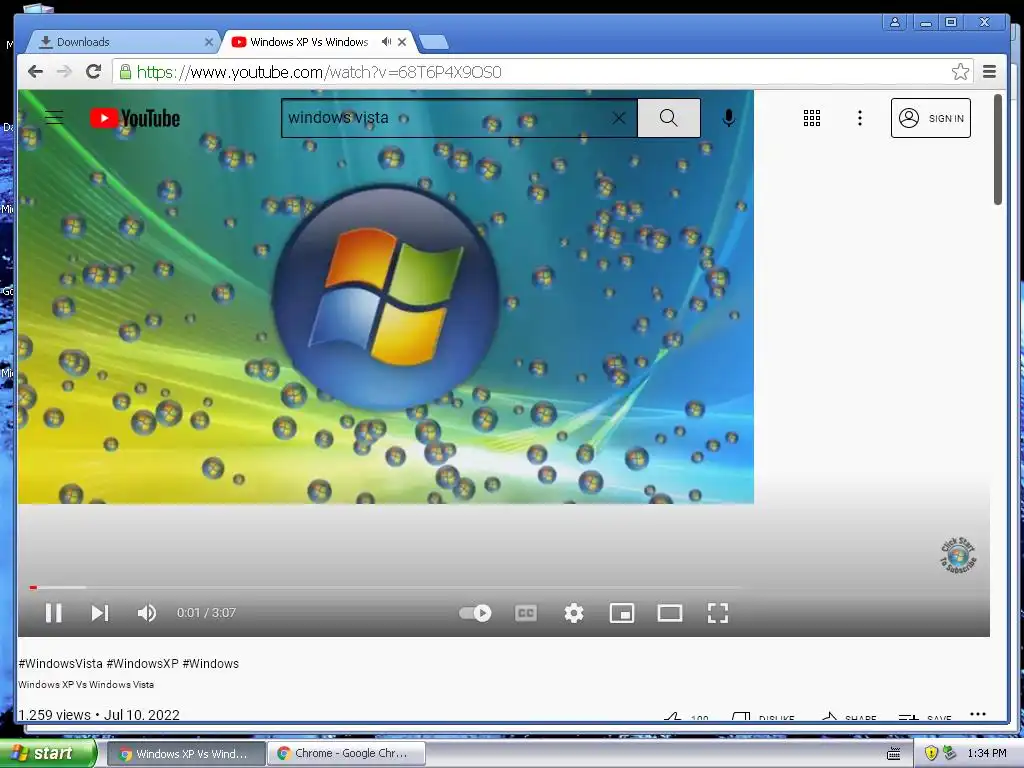The height and width of the screenshot is (768, 1024).
Task: Open a new tab
Action: click(434, 42)
